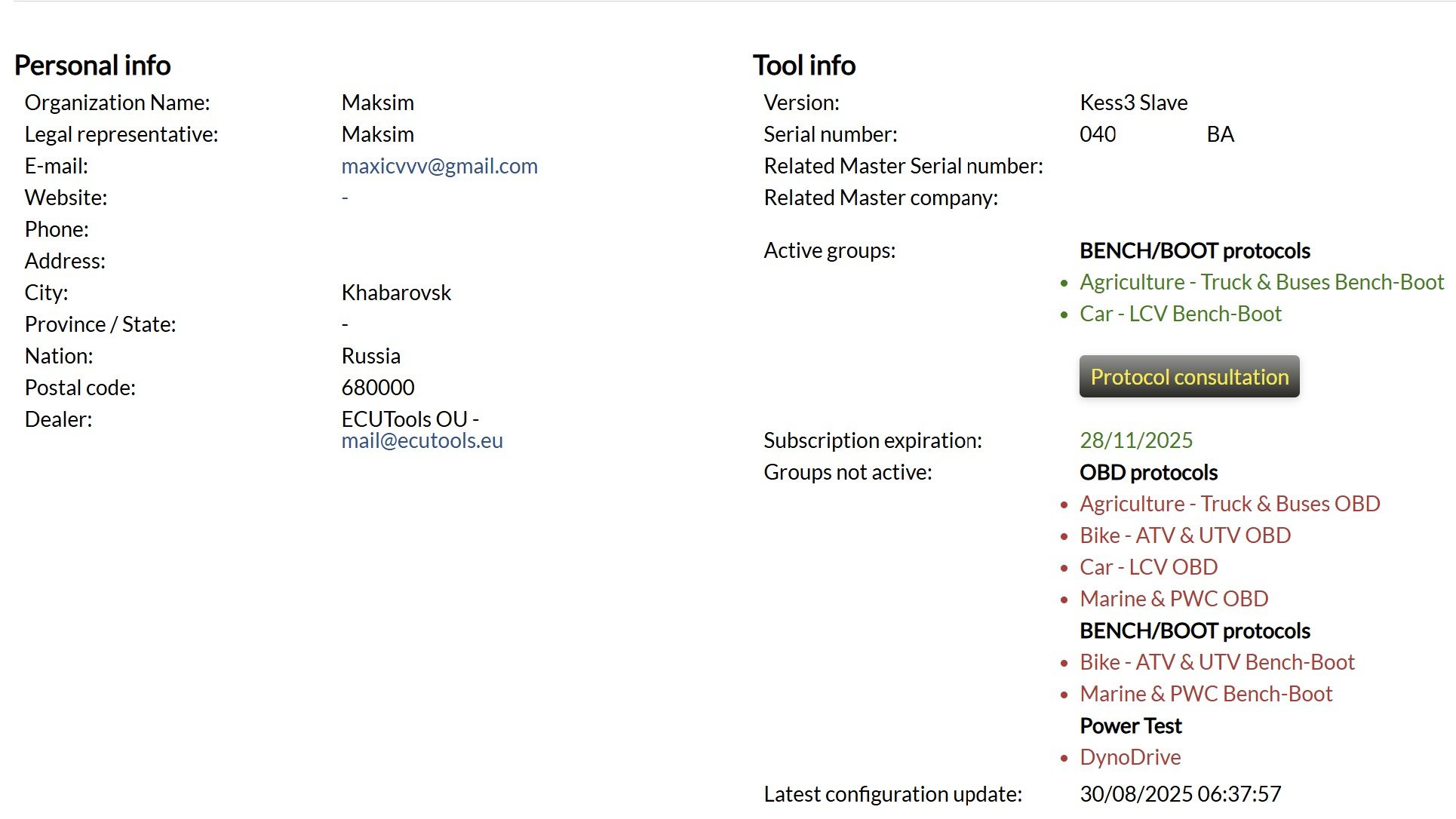Select Agriculture - Truck & Buses Bench-Boot group

coord(1261,282)
